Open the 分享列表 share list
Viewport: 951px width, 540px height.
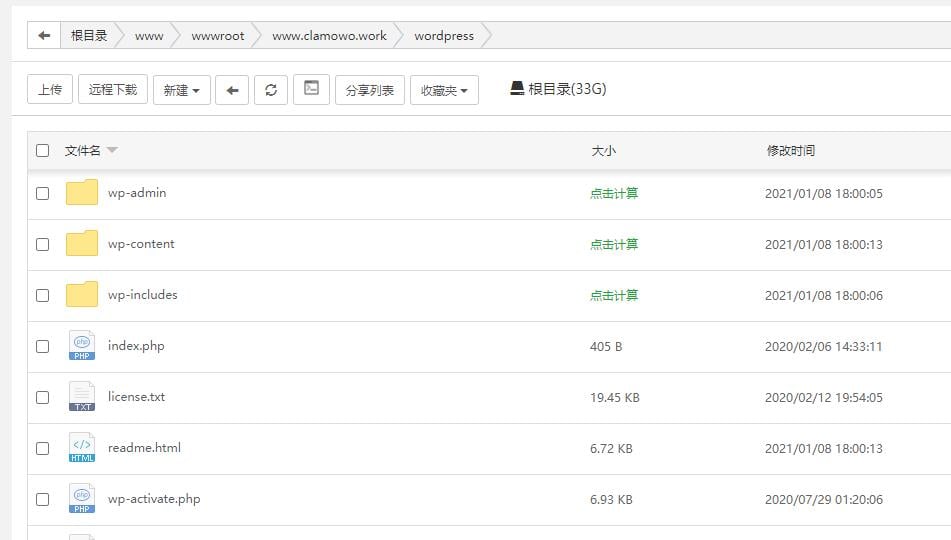(370, 90)
